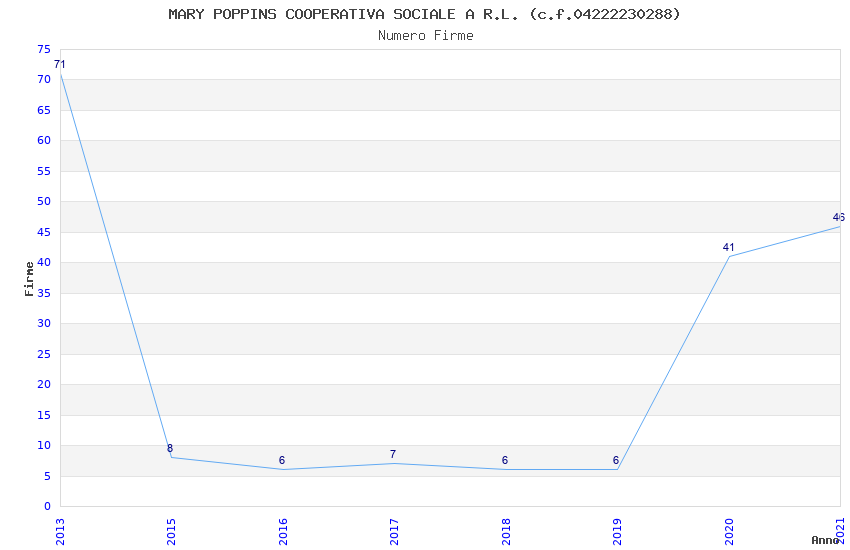The height and width of the screenshot is (550, 850).
Task: Click the Firme y-axis title
Action: coord(29,279)
